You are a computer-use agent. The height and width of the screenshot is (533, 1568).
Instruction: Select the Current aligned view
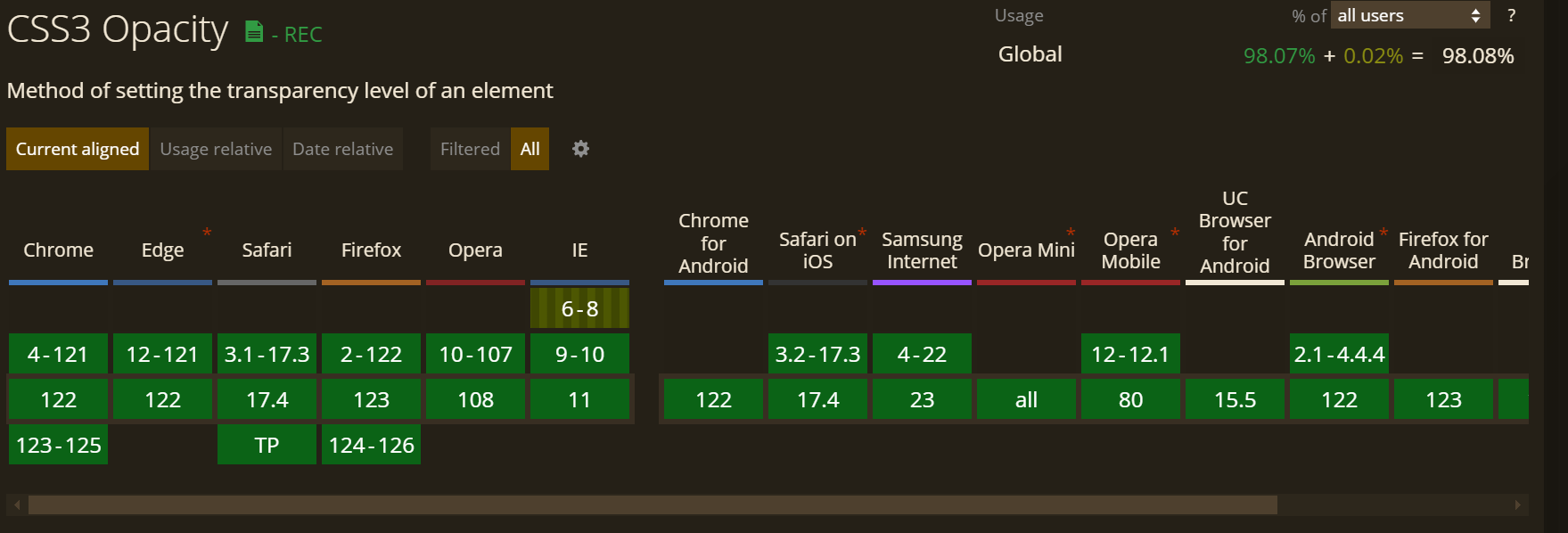78,149
